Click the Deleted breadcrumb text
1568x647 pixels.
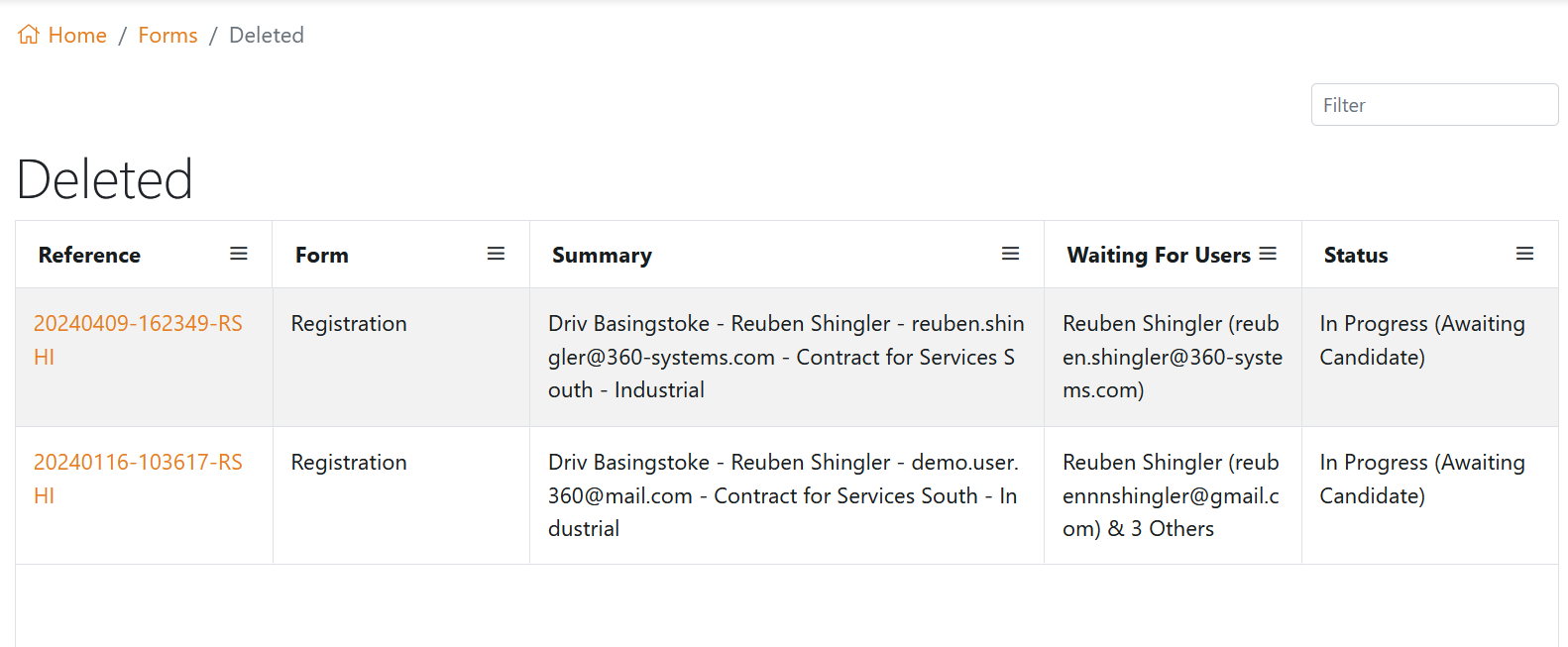tap(267, 36)
